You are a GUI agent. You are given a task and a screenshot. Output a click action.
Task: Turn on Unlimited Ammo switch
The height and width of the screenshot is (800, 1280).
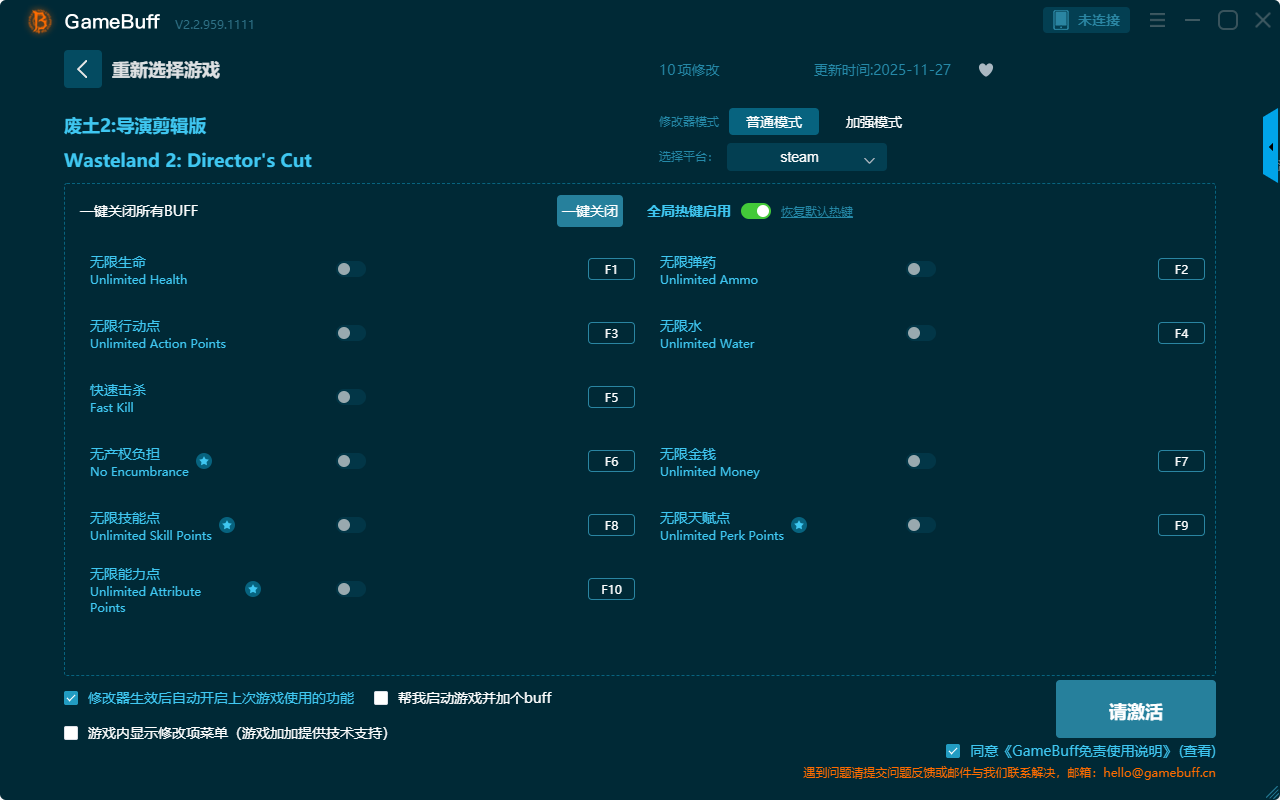(x=921, y=269)
